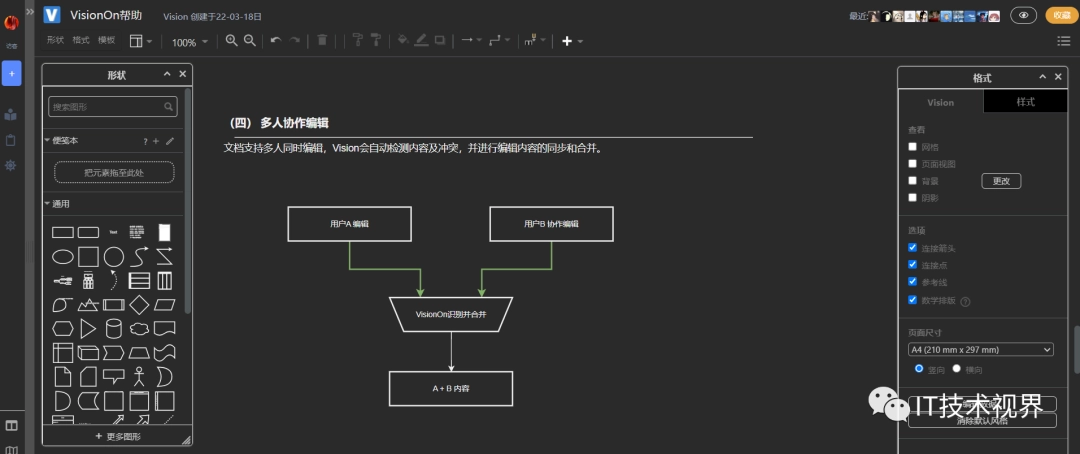Open the 格式 menu in toolbar
This screenshot has width=1080, height=454.
pos(81,41)
